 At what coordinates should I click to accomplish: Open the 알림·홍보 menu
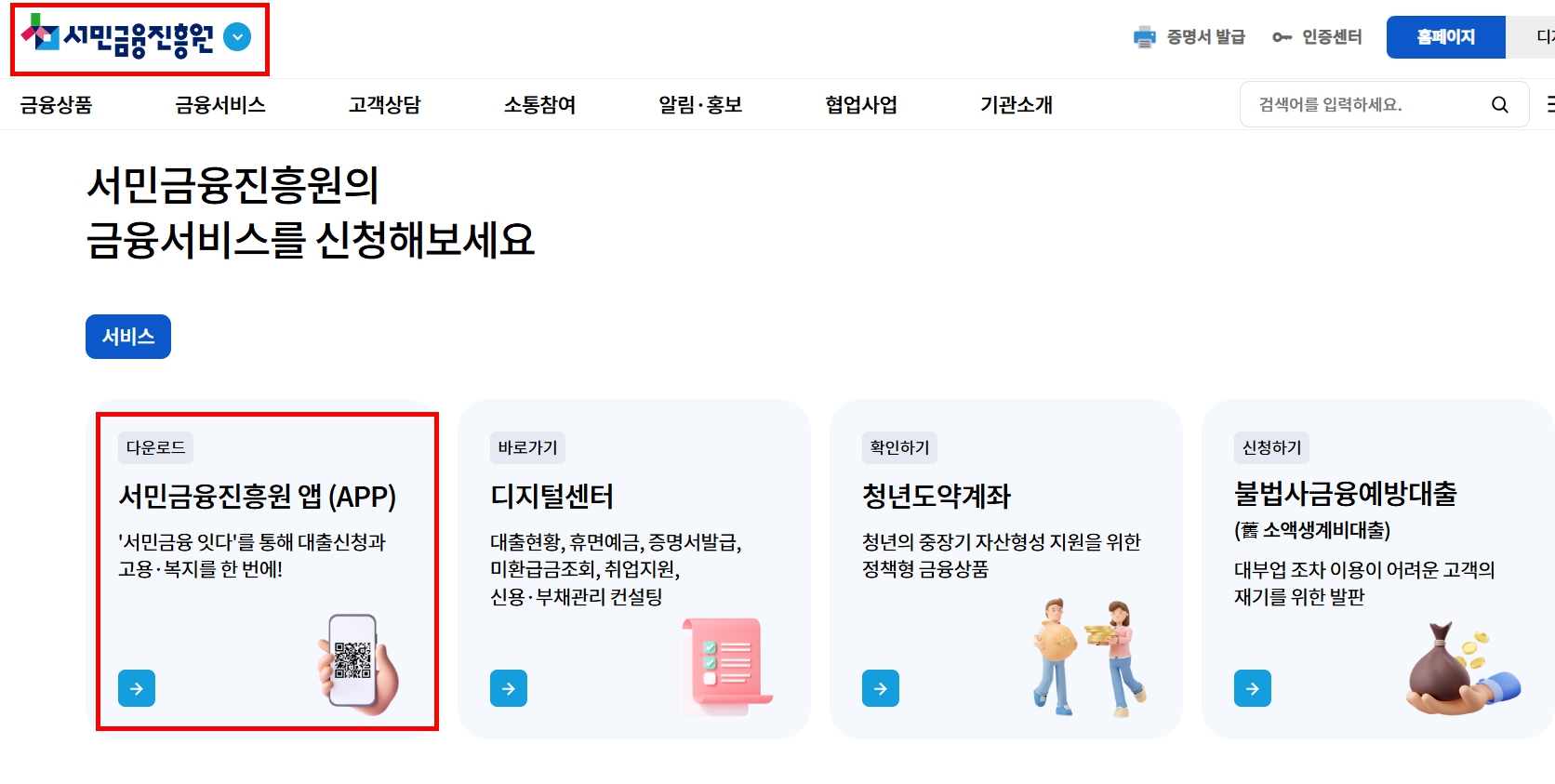(x=700, y=104)
